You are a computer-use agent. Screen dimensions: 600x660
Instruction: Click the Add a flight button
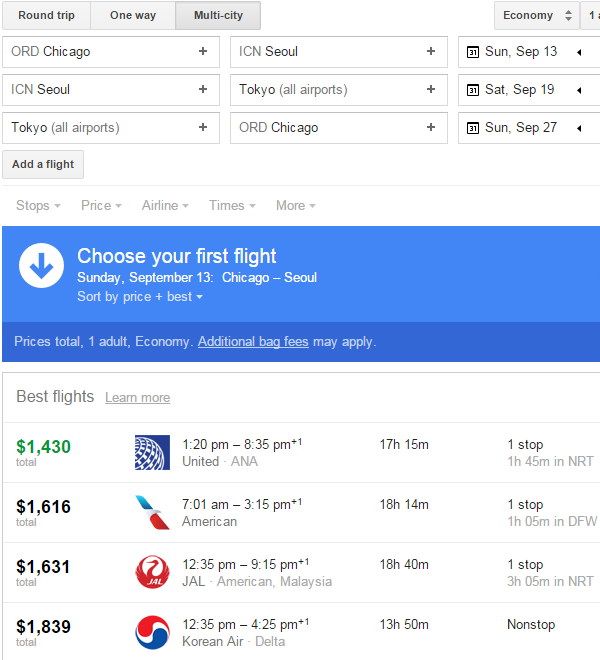tap(43, 164)
